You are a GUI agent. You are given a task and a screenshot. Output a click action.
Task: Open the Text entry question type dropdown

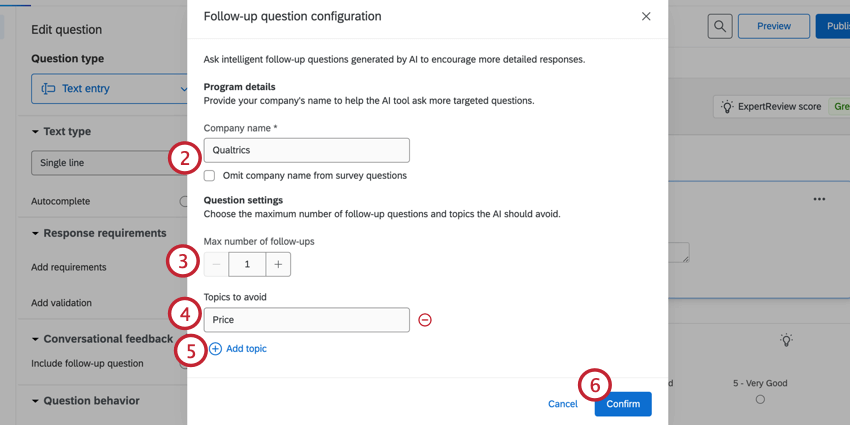click(x=110, y=89)
